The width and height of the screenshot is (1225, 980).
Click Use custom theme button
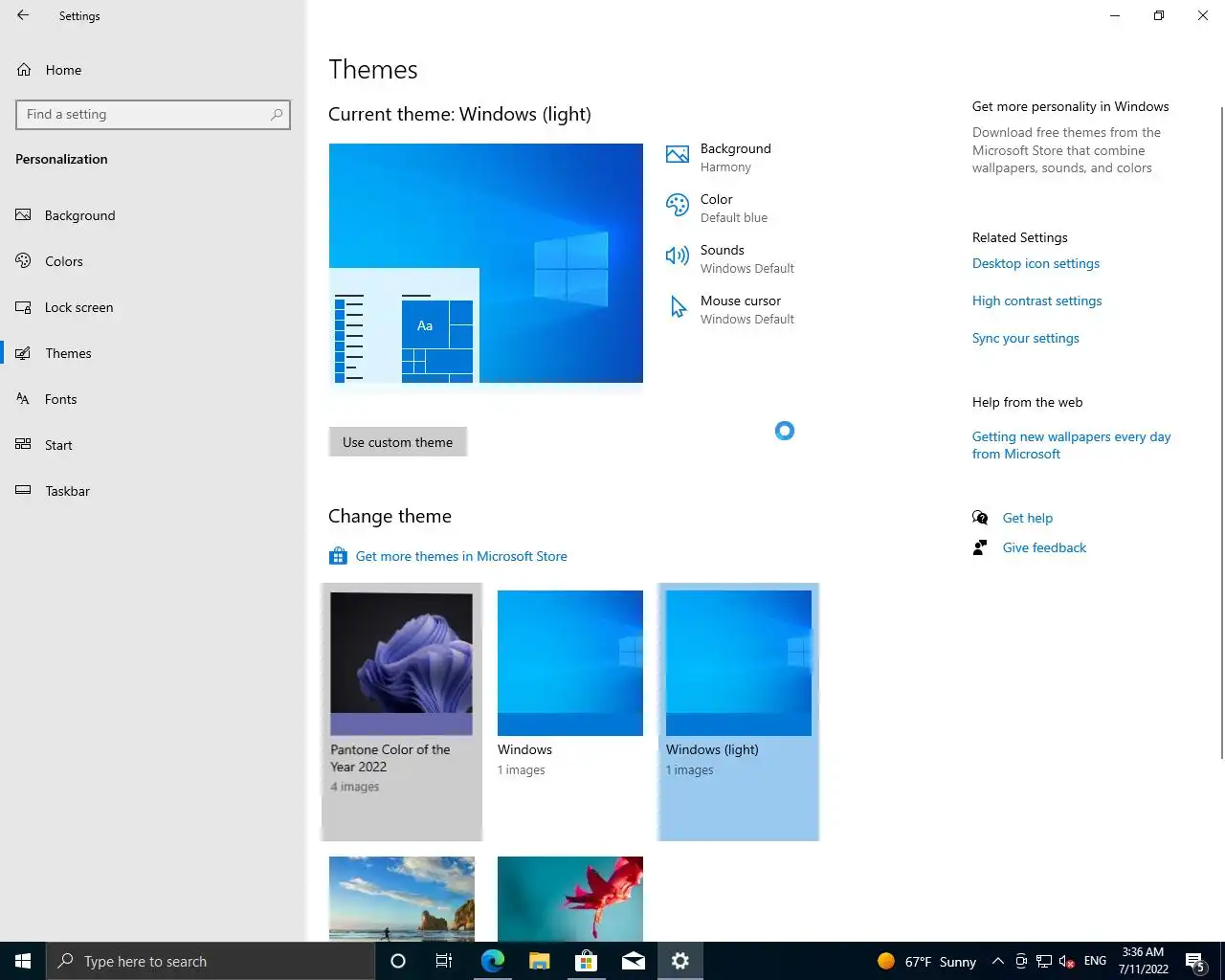point(398,442)
